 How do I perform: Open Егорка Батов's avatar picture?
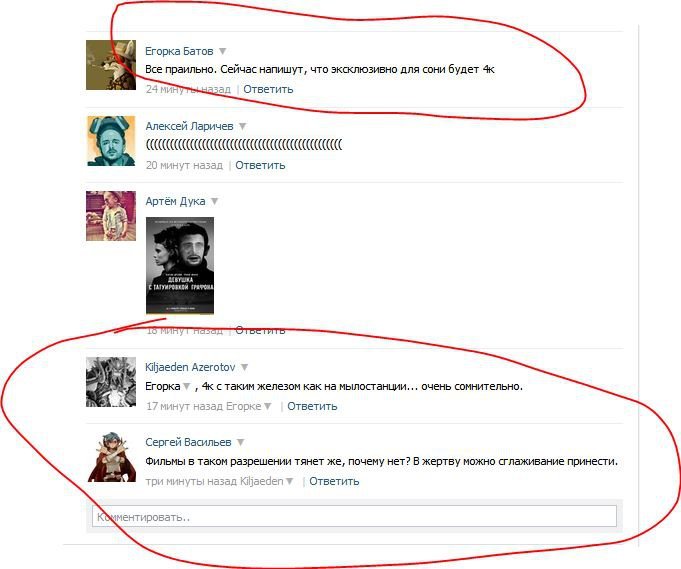point(111,65)
